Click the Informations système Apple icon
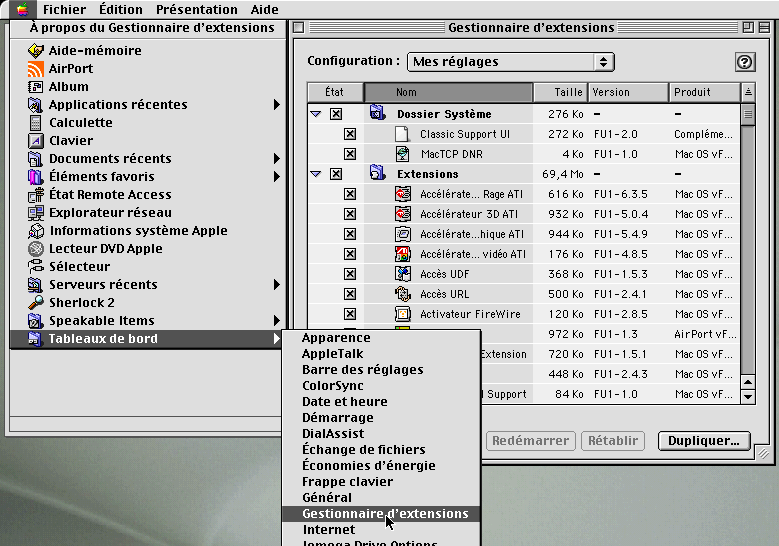The width and height of the screenshot is (779, 546). 36,231
